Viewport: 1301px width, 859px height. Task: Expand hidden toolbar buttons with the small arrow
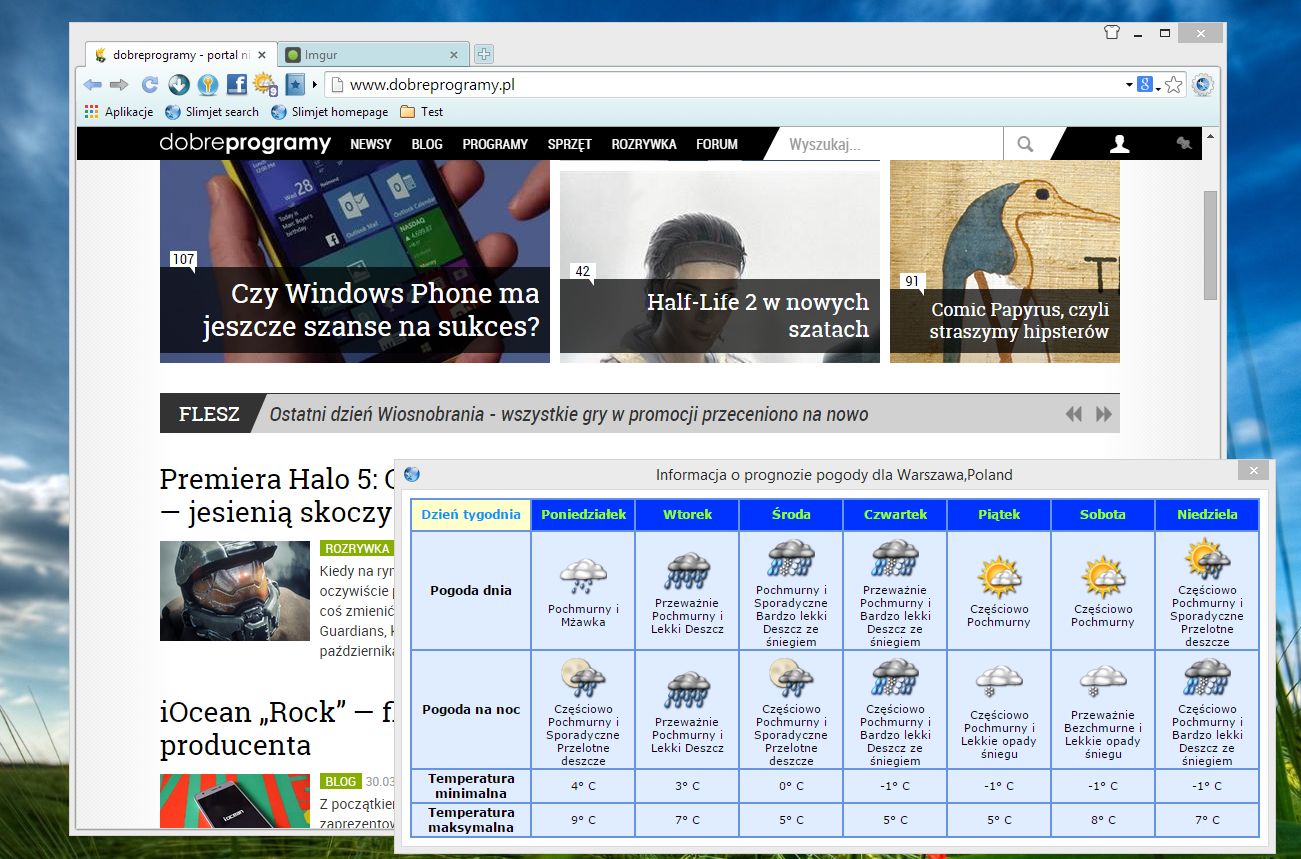point(314,85)
